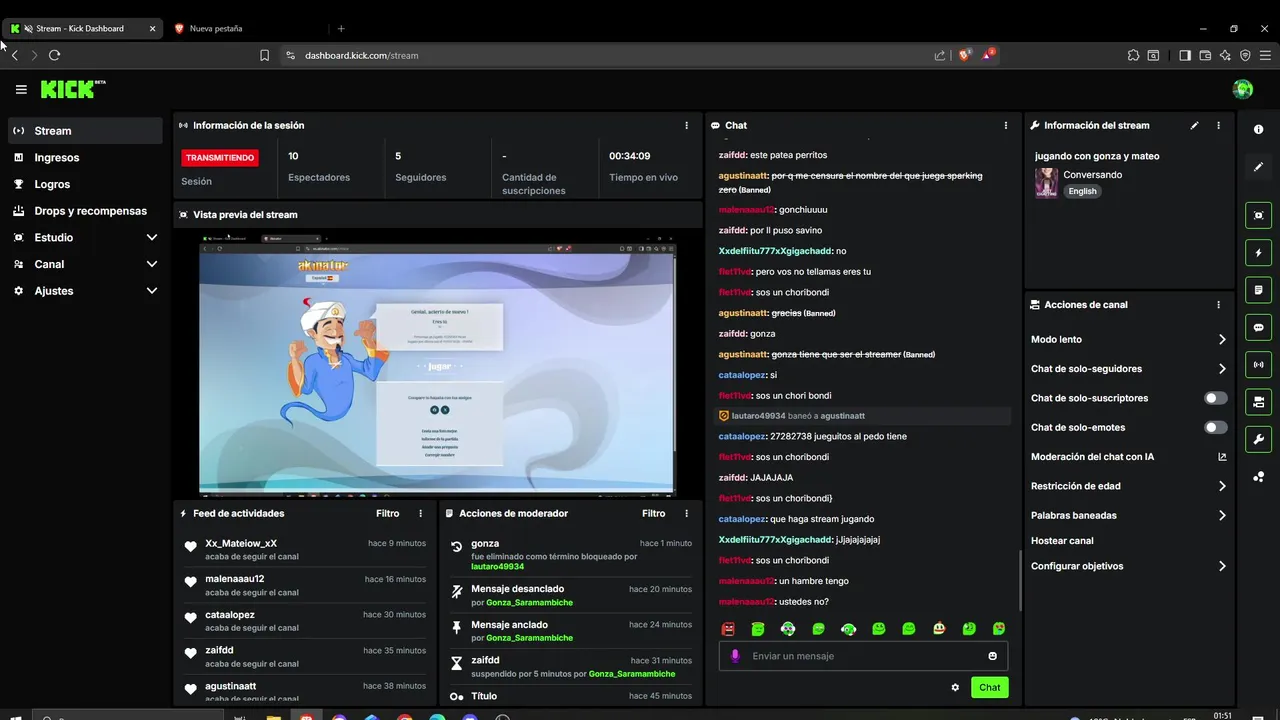Toggle the document icon in the right sidebar
This screenshot has width=1280, height=720.
1259,290
